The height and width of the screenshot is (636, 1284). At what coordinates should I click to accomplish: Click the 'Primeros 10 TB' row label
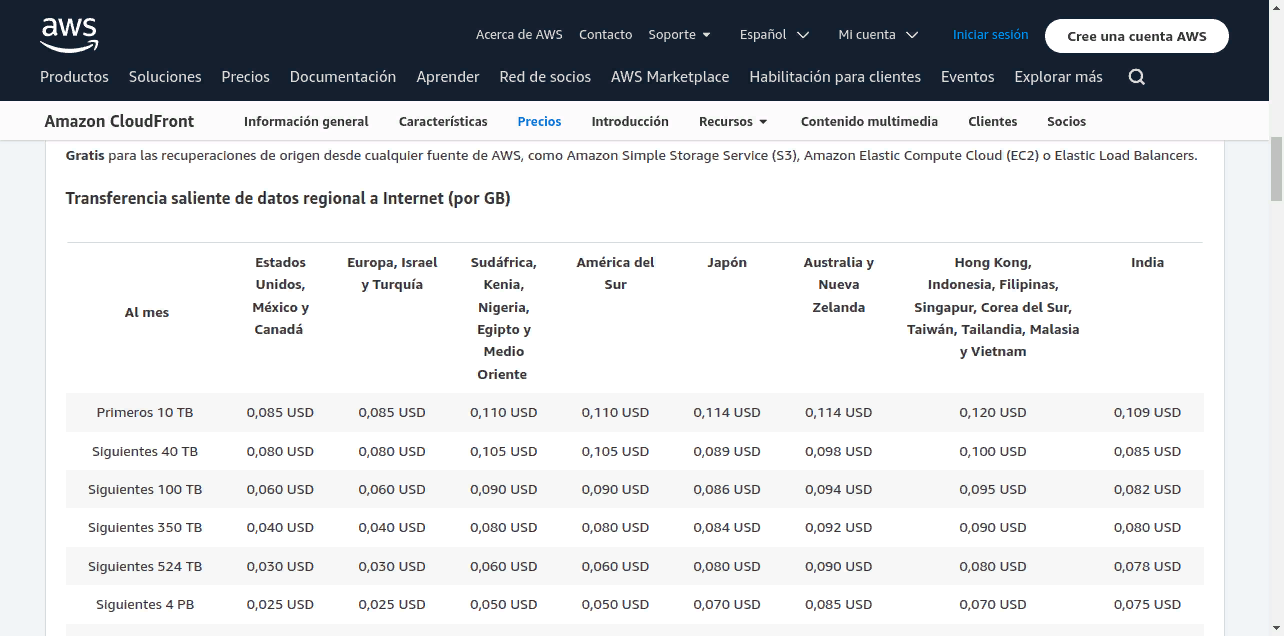145,412
